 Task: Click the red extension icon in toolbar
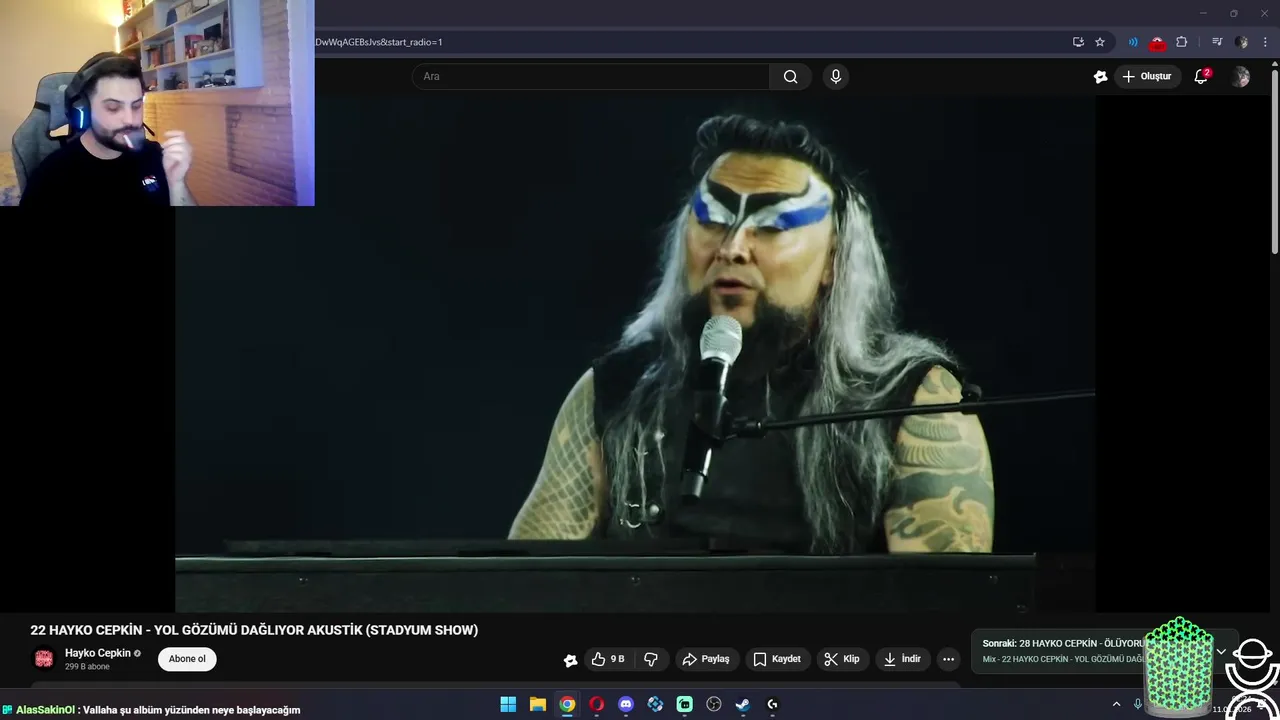(1157, 42)
